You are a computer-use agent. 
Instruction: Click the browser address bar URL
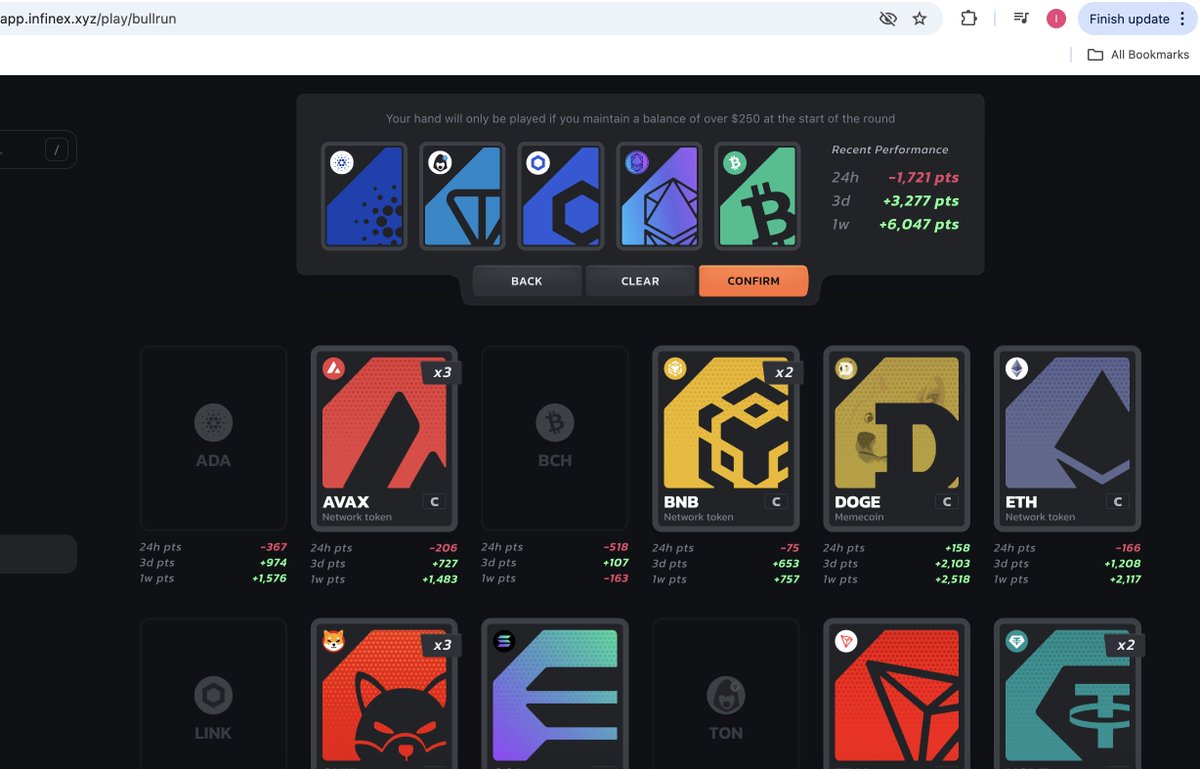coord(88,18)
